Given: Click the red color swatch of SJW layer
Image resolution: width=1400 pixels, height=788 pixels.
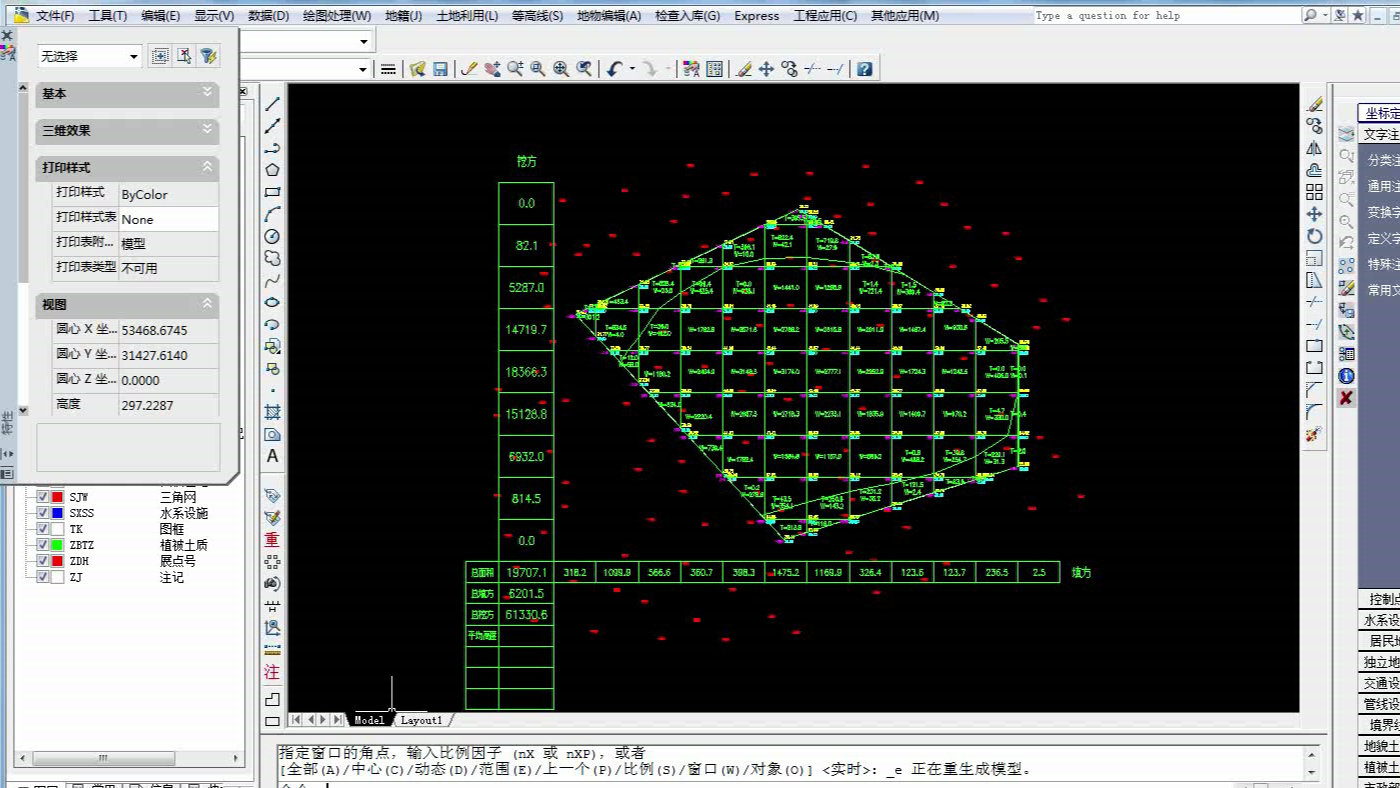Looking at the screenshot, I should 58,497.
